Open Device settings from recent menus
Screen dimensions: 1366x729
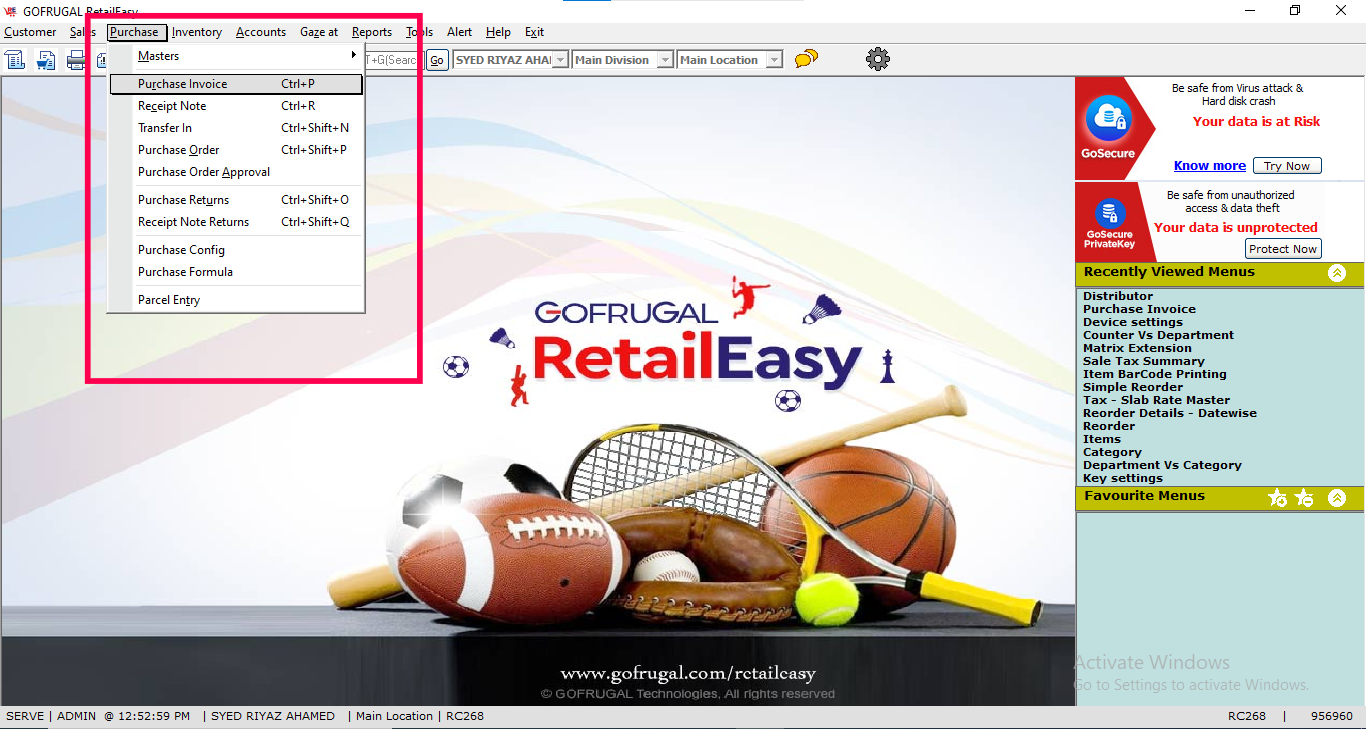tap(1133, 322)
